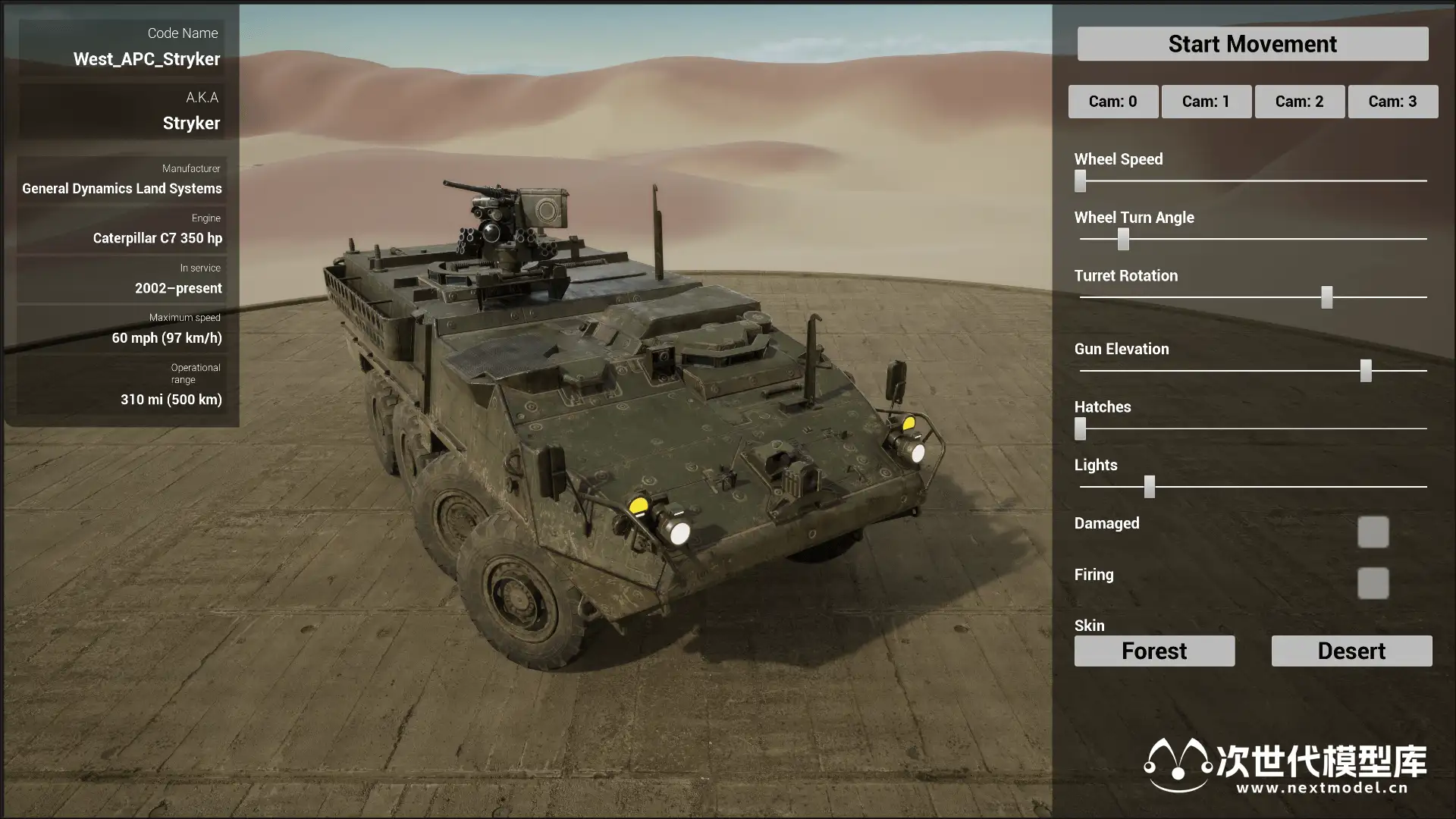Click the Gun Elevation slider handle
Screen dimensions: 1456x819
[x=1366, y=371]
